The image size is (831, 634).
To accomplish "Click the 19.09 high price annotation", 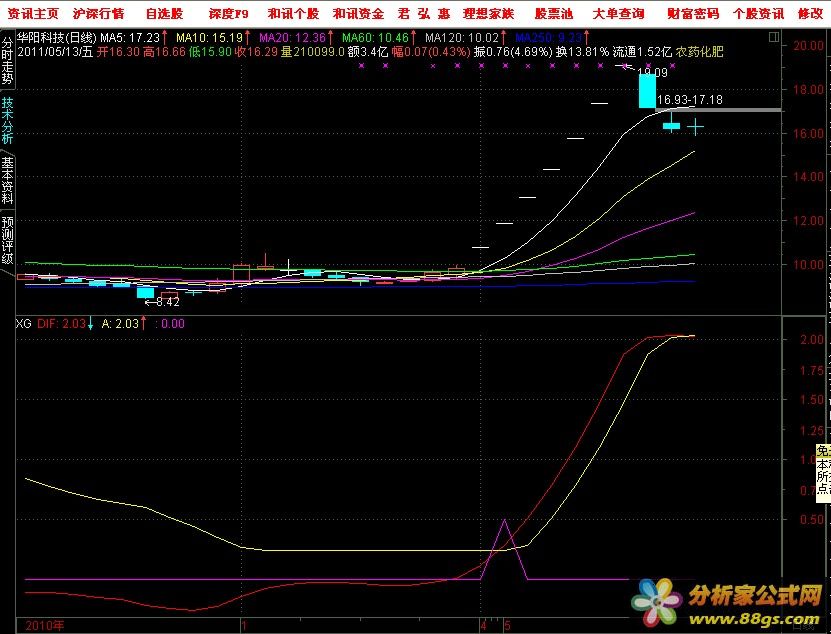I will click(x=652, y=72).
